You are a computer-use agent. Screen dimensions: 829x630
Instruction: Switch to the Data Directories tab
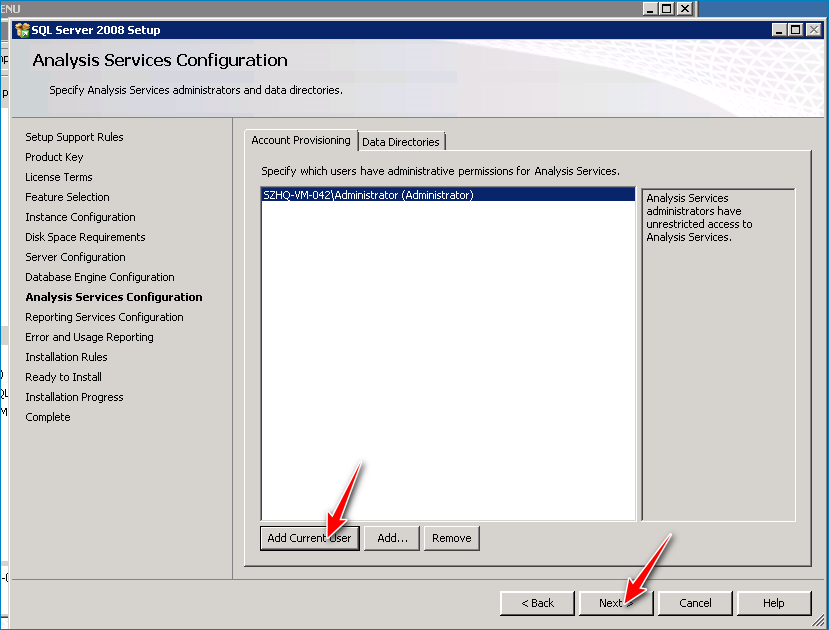coord(401,142)
